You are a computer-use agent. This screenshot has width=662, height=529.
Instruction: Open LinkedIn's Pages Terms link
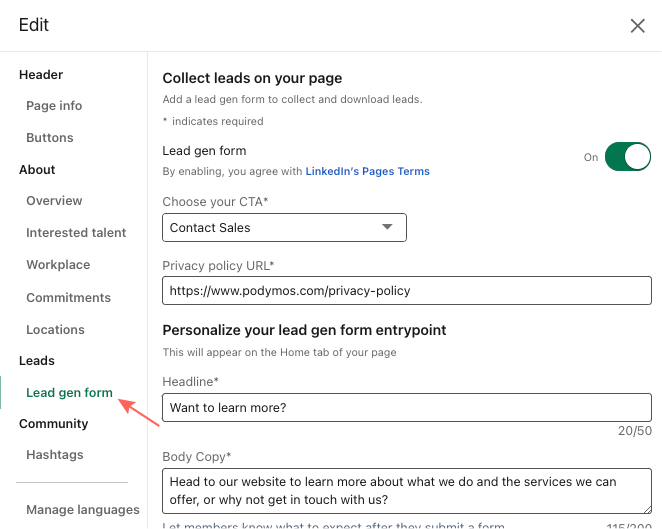click(367, 172)
